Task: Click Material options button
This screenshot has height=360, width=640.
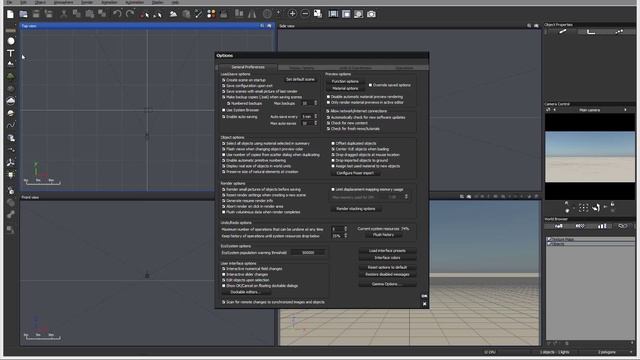Action: [x=345, y=89]
